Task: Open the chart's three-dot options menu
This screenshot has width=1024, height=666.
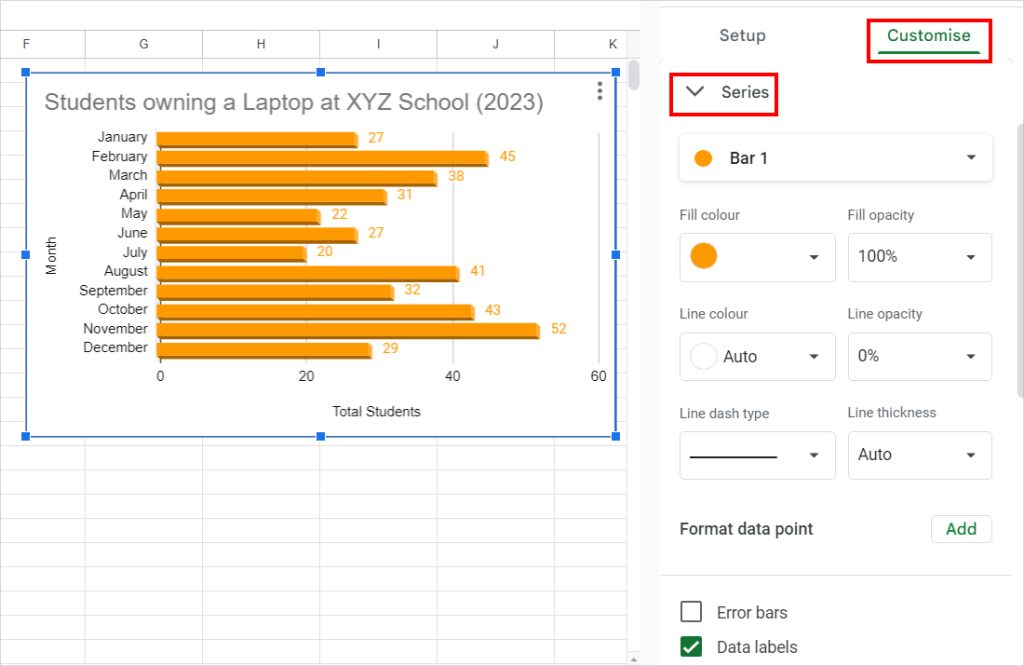Action: (598, 90)
